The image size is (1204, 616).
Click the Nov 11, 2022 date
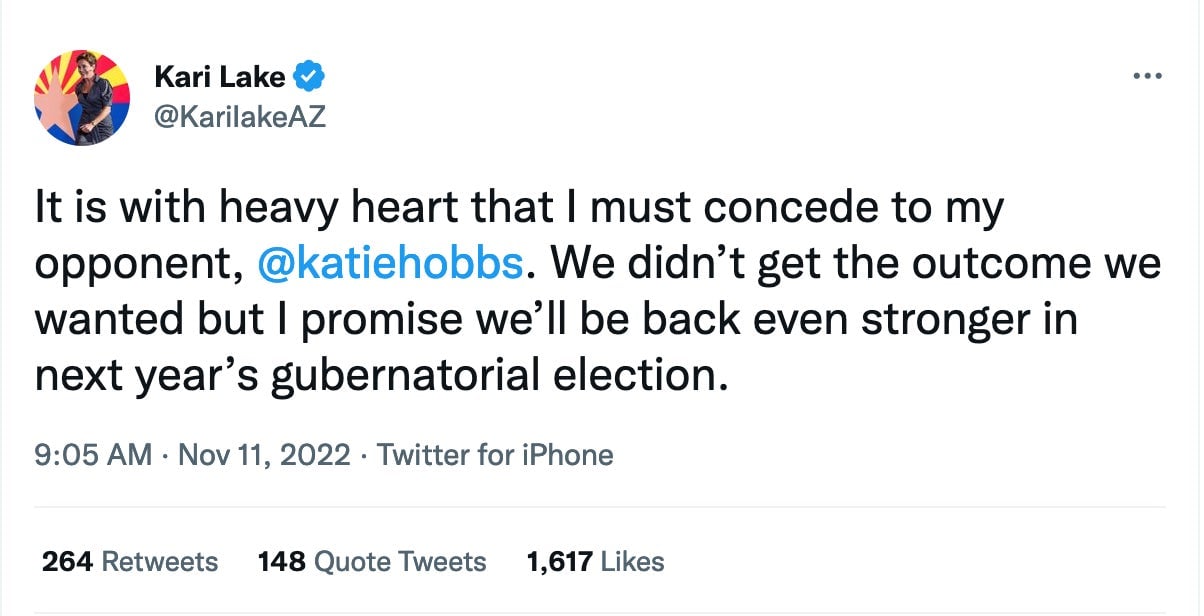click(264, 456)
